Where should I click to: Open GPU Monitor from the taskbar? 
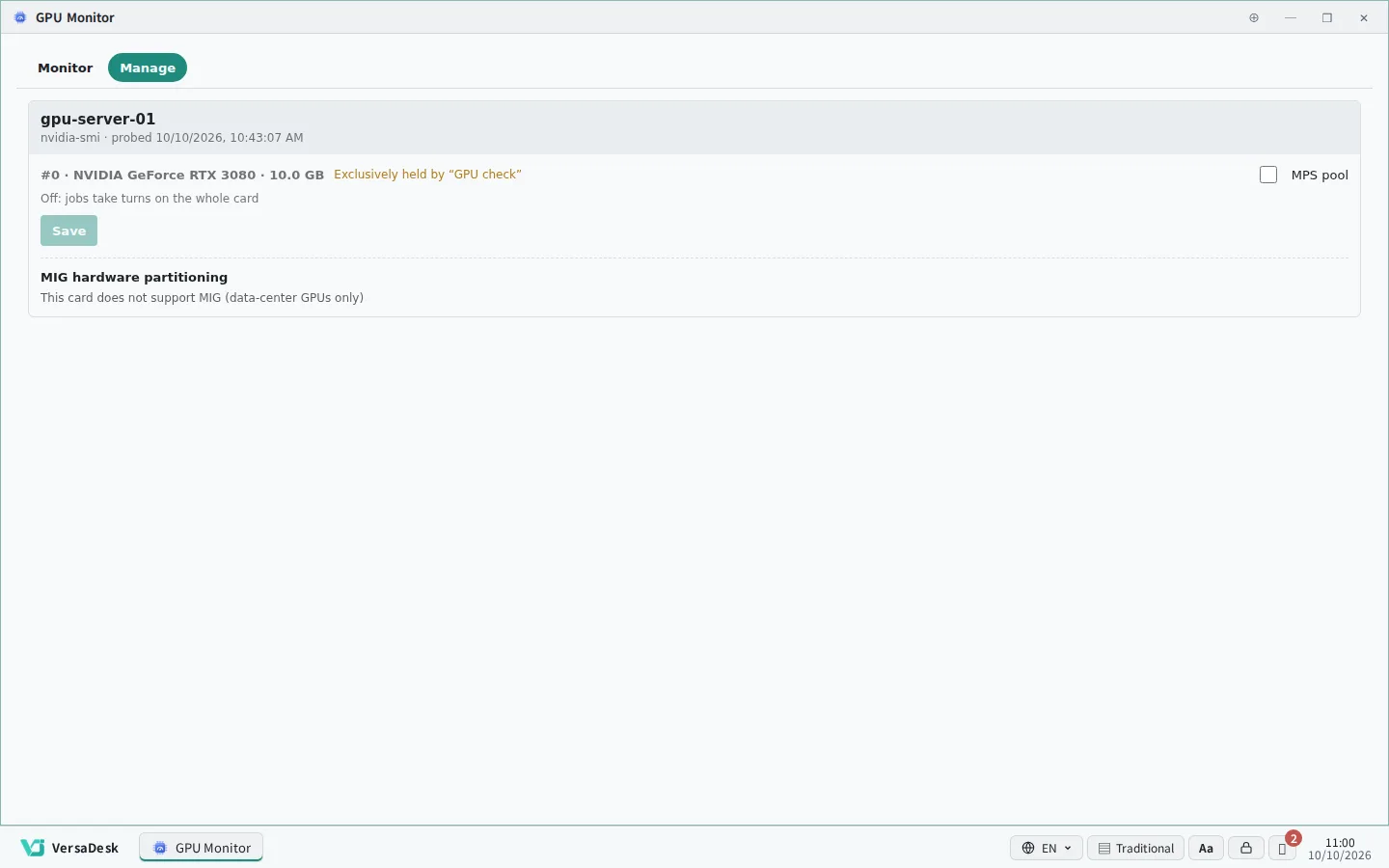coord(202,848)
